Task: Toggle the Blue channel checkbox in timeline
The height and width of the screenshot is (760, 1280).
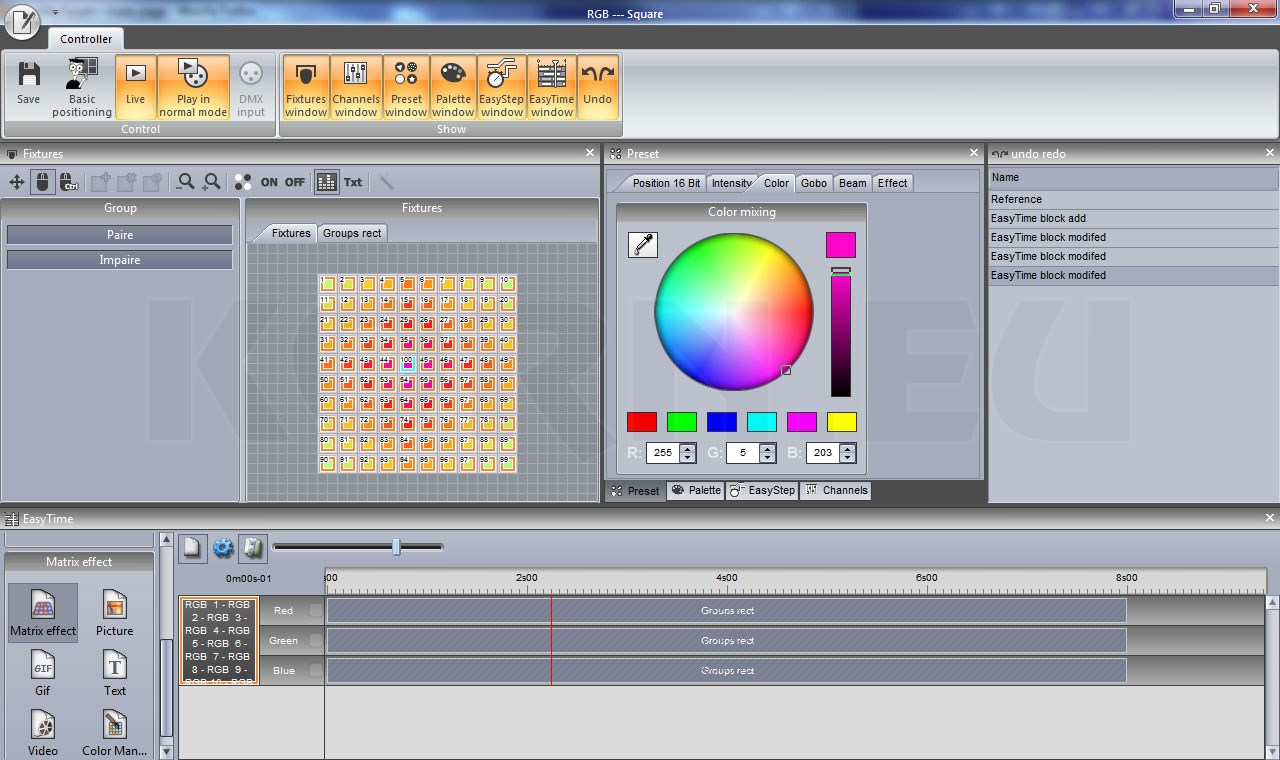Action: [316, 670]
